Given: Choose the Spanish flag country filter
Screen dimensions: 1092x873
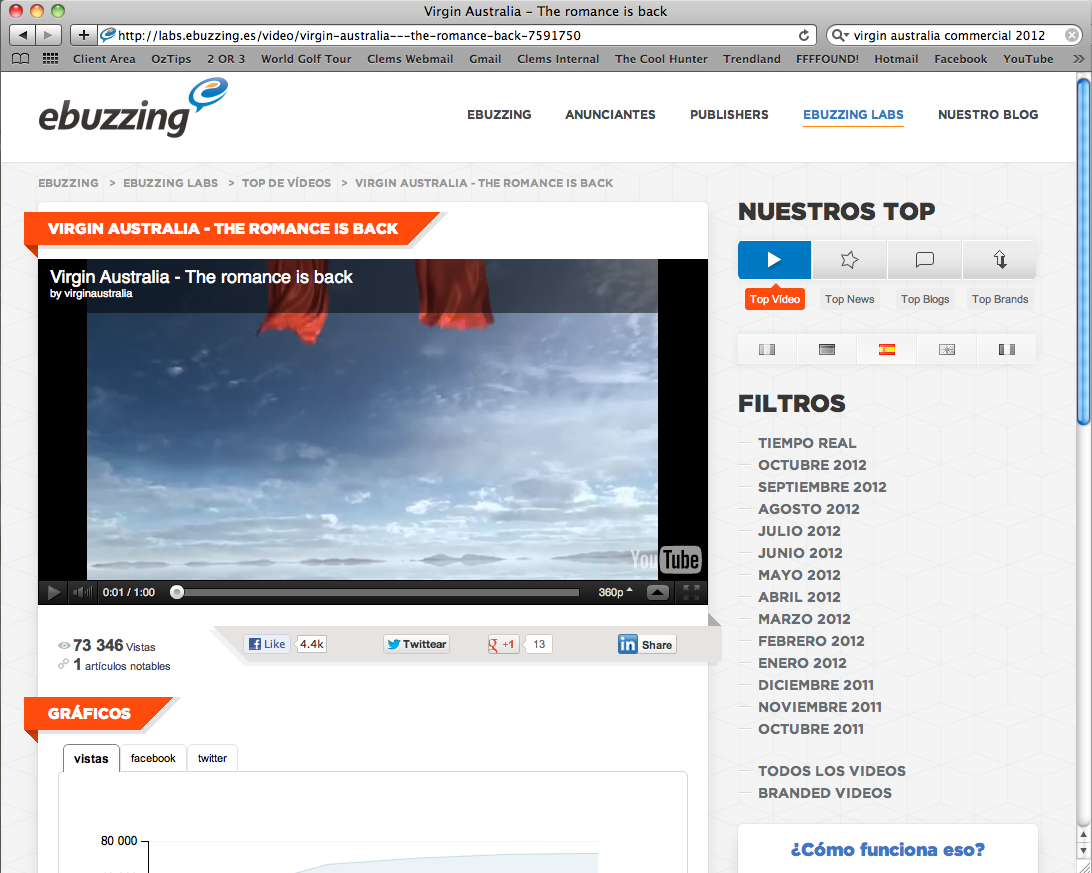Looking at the screenshot, I should (887, 349).
